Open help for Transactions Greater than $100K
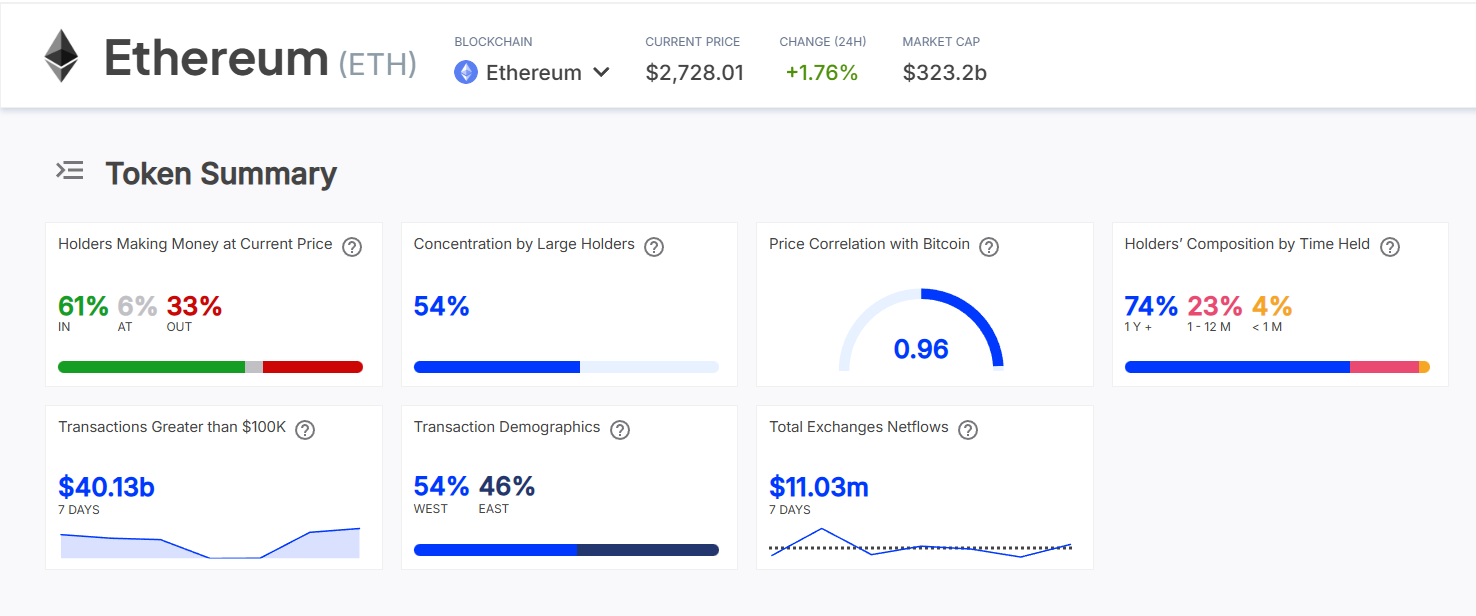Screen dimensions: 1476x616 tap(306, 430)
